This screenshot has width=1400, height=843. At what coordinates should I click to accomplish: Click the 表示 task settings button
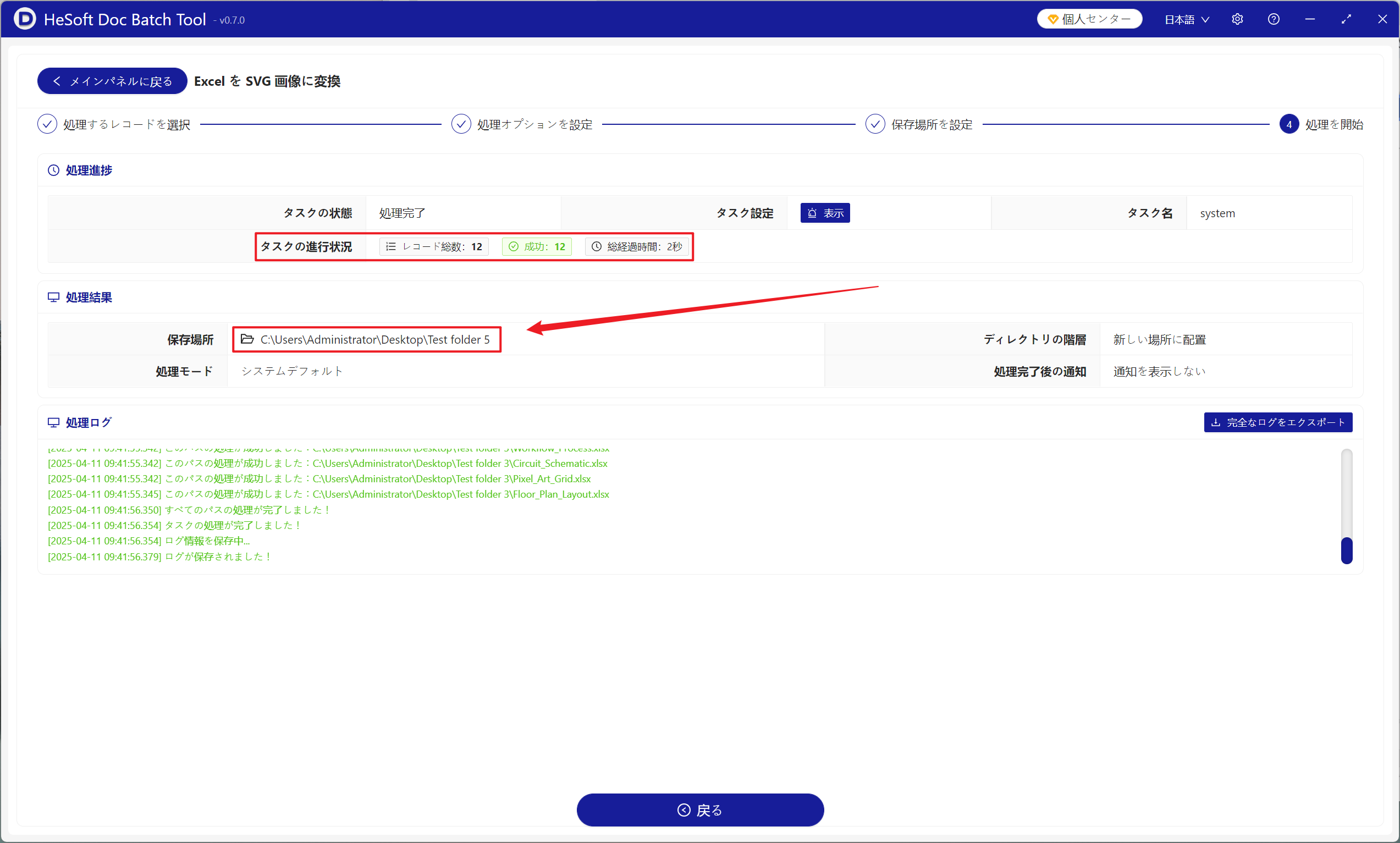pyautogui.click(x=825, y=213)
